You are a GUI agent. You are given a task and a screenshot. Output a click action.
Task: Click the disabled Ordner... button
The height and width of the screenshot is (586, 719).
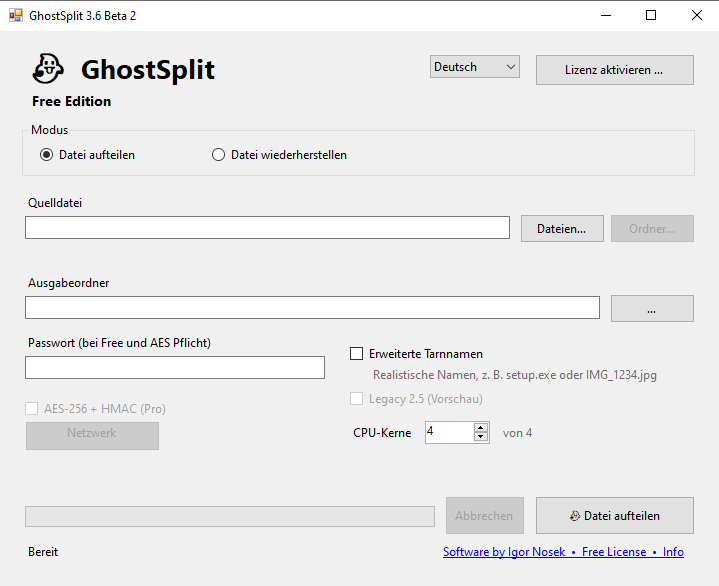point(652,228)
